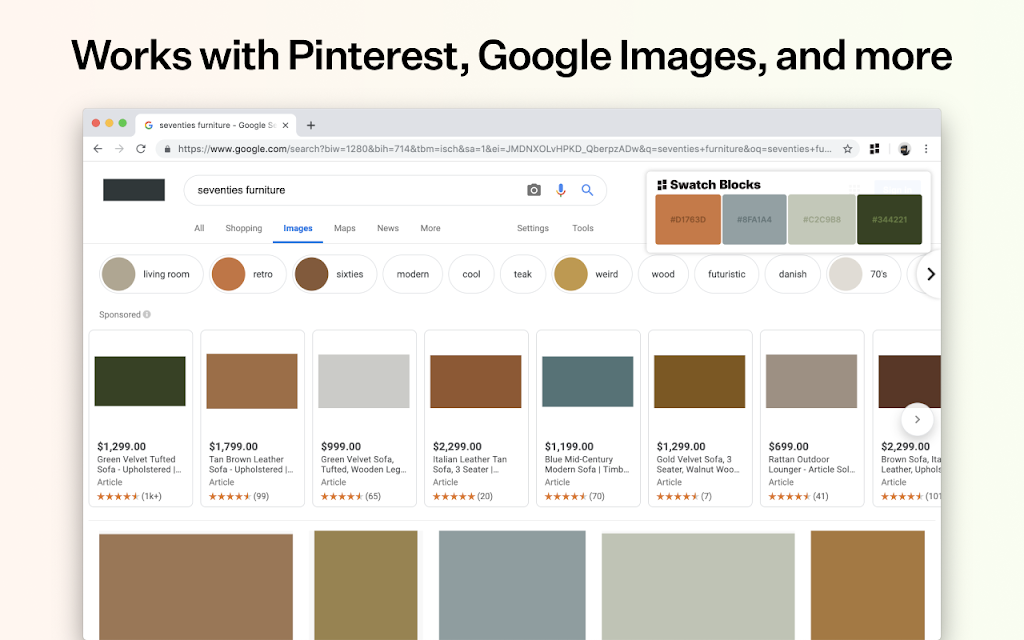Screen dimensions: 1024x640
Task: Select the teak filter chip
Action: 522,274
